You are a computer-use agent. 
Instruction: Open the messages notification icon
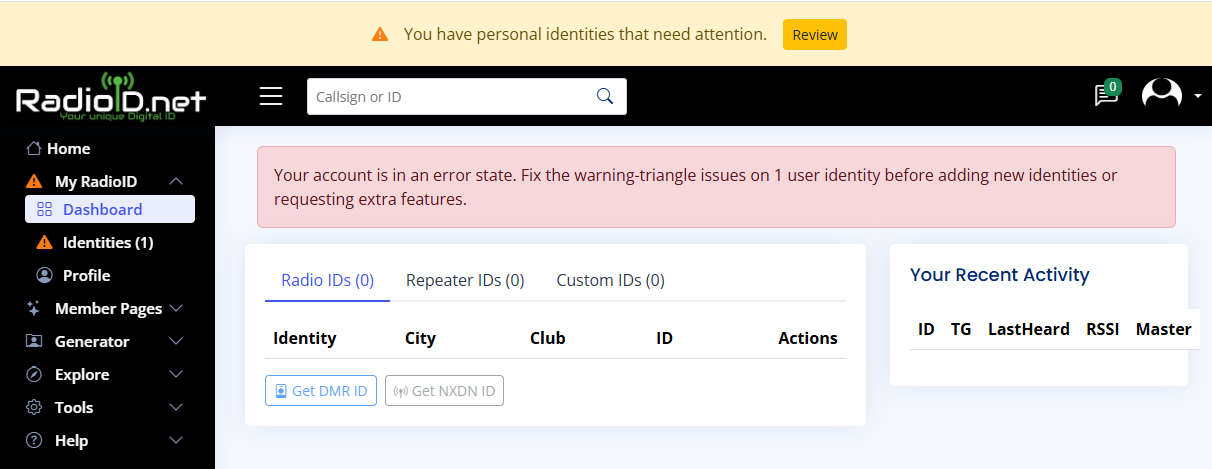tap(1105, 95)
